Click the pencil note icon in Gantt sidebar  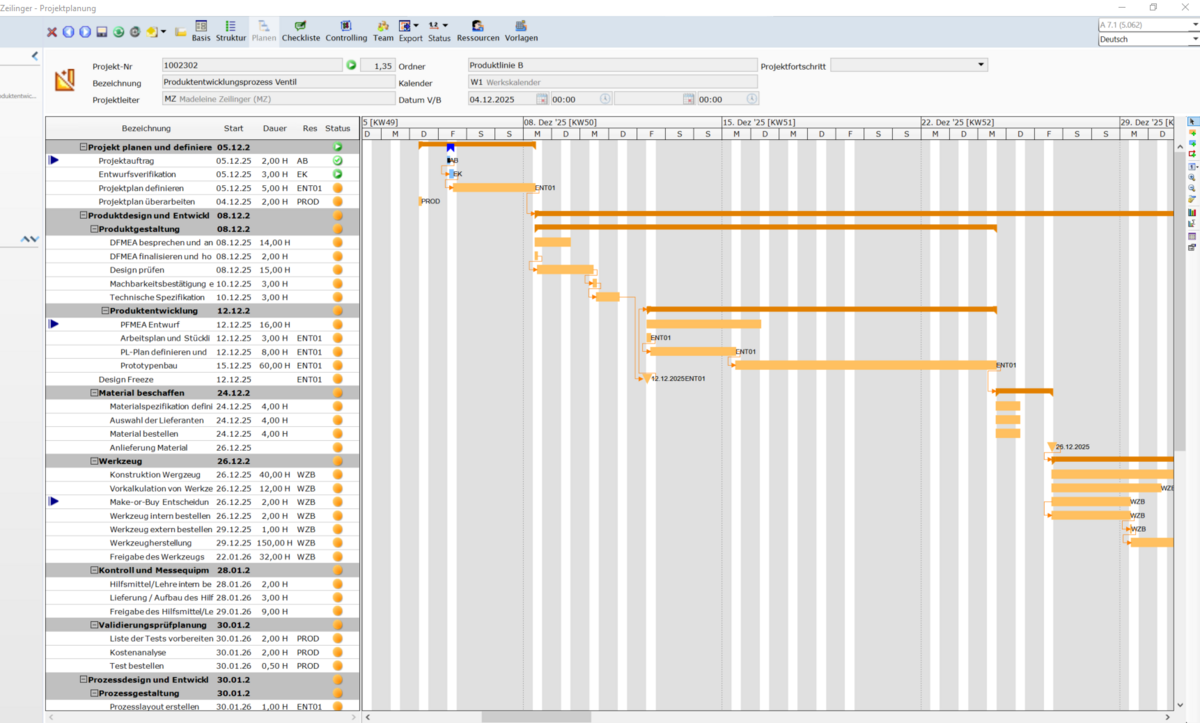(x=1192, y=199)
